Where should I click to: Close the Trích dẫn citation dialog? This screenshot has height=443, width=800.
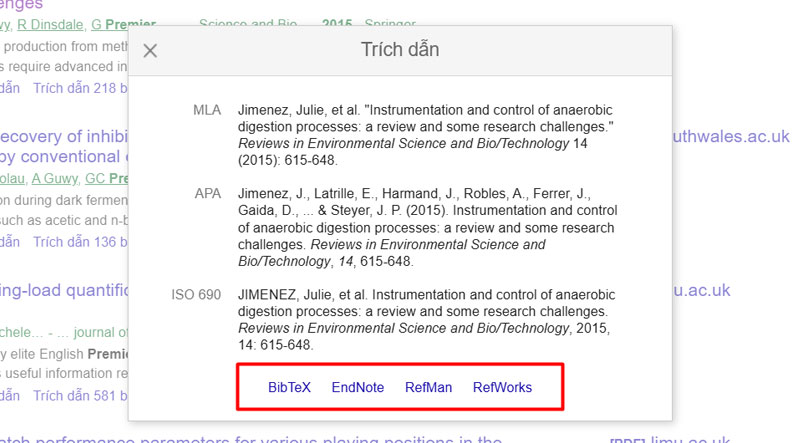(150, 51)
